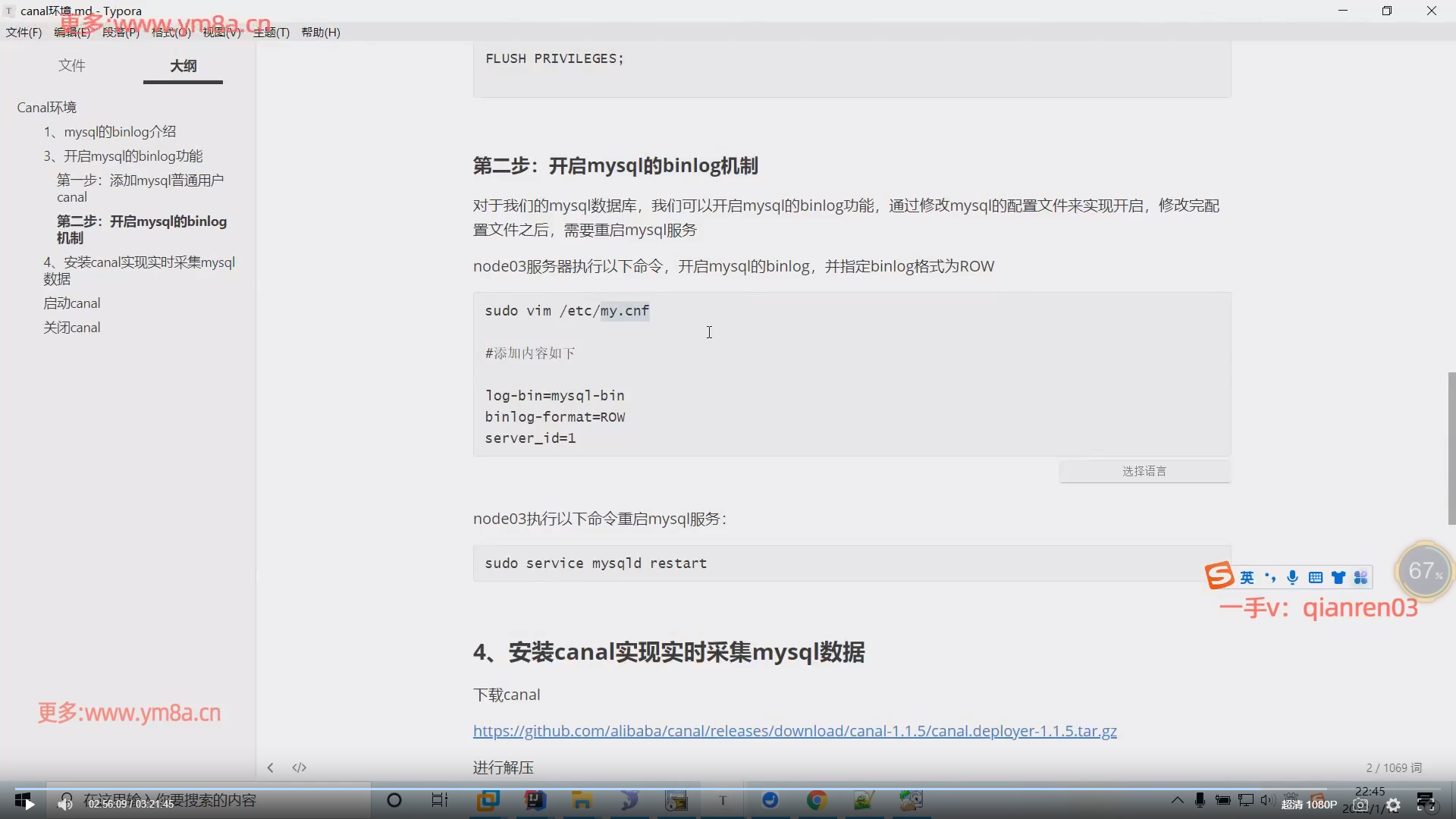Viewport: 1456px width, 819px height.
Task: Collapse sidebar with the back arrow icon
Action: click(x=270, y=767)
